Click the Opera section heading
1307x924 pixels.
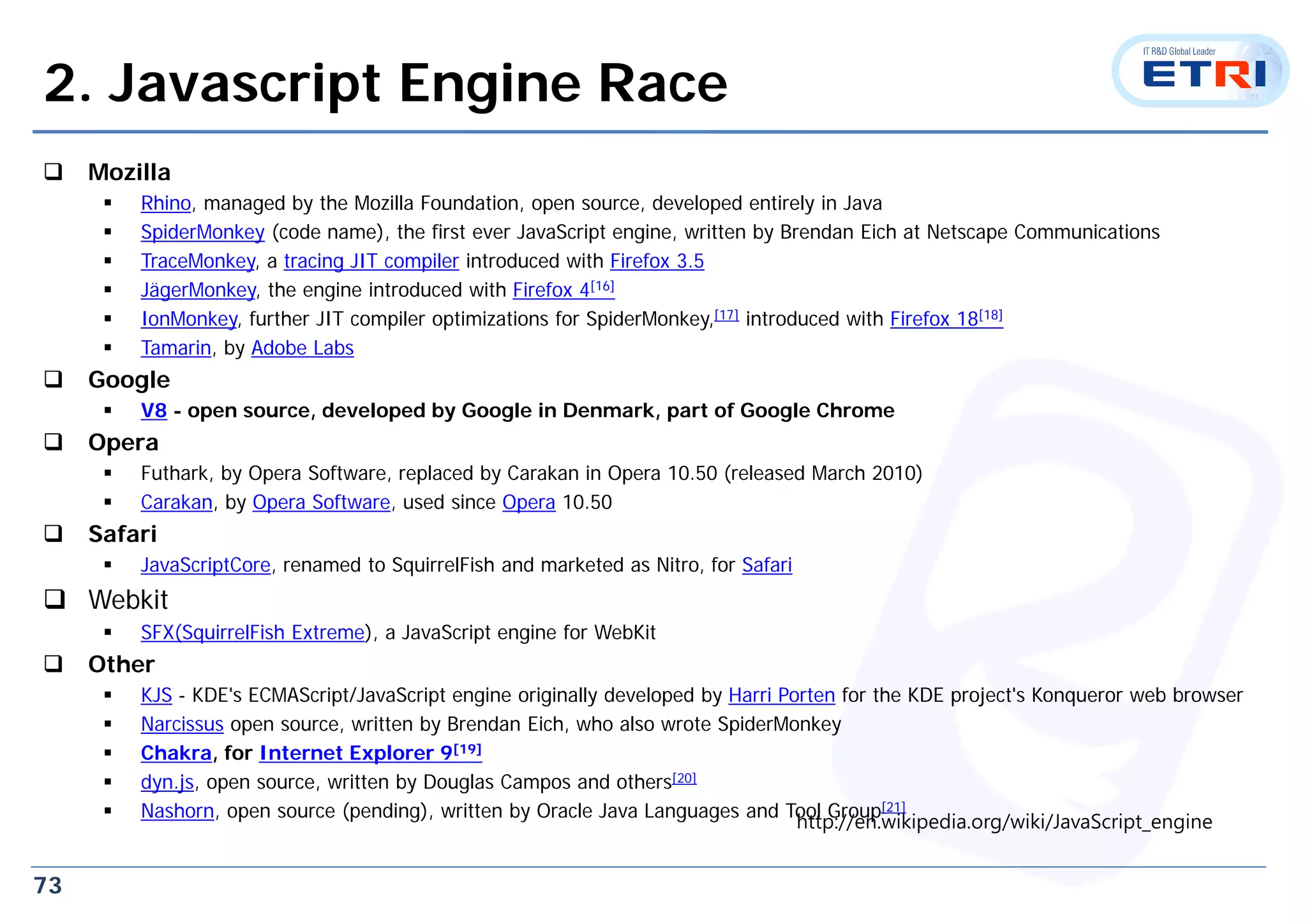(x=123, y=442)
